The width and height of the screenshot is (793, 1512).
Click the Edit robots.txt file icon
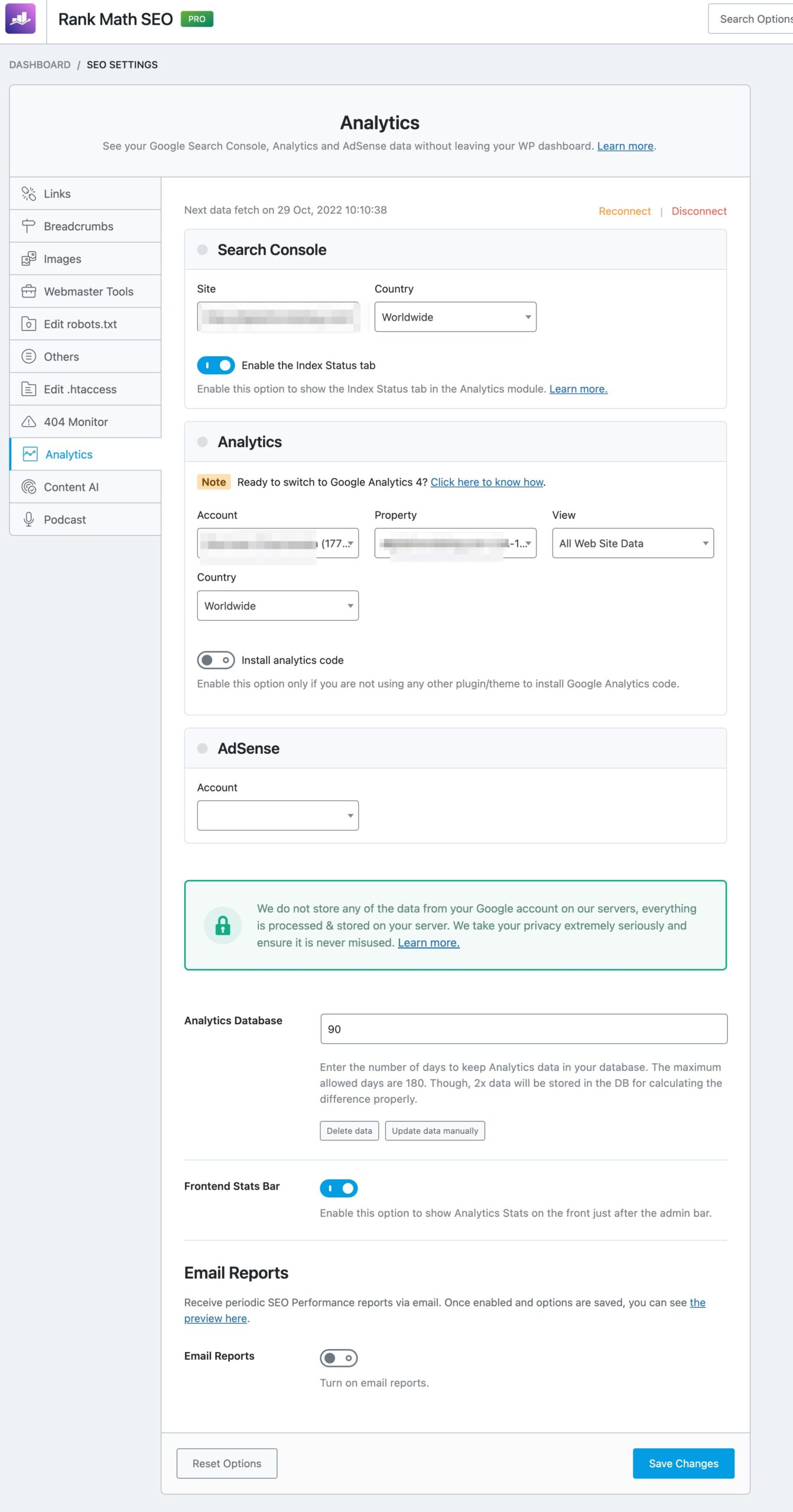click(28, 324)
